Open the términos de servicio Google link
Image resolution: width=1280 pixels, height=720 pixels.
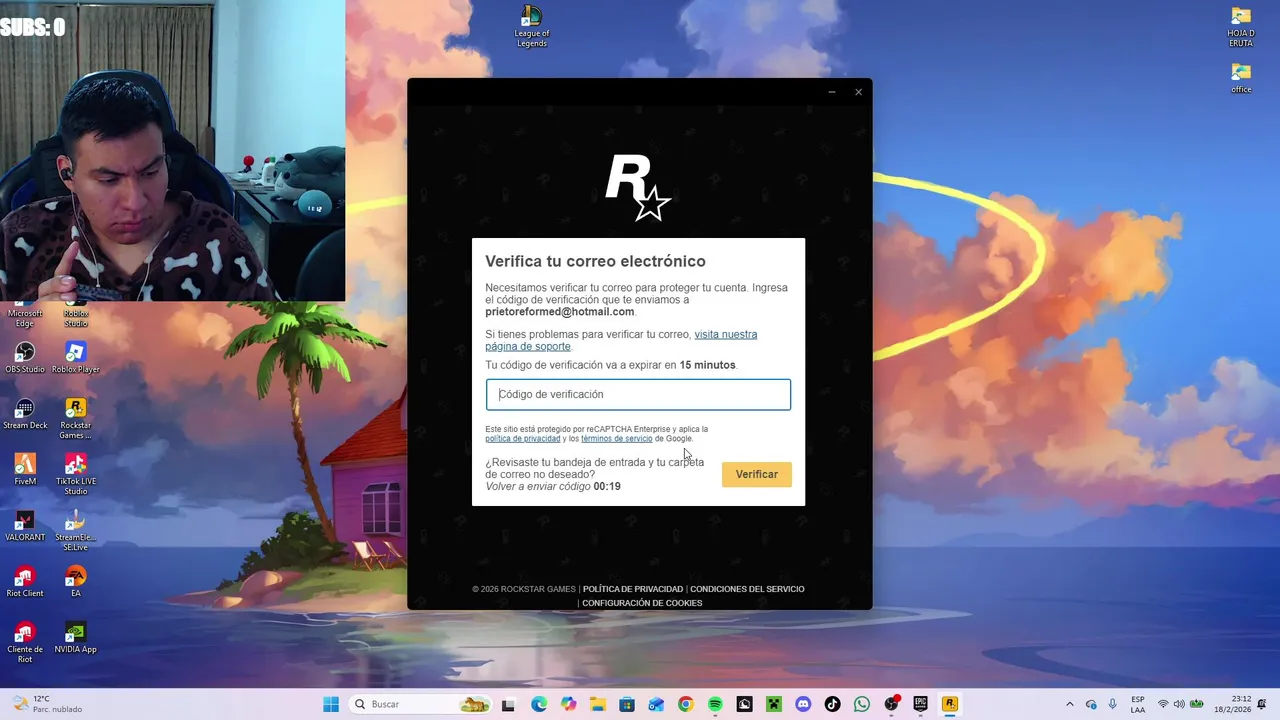coord(616,439)
